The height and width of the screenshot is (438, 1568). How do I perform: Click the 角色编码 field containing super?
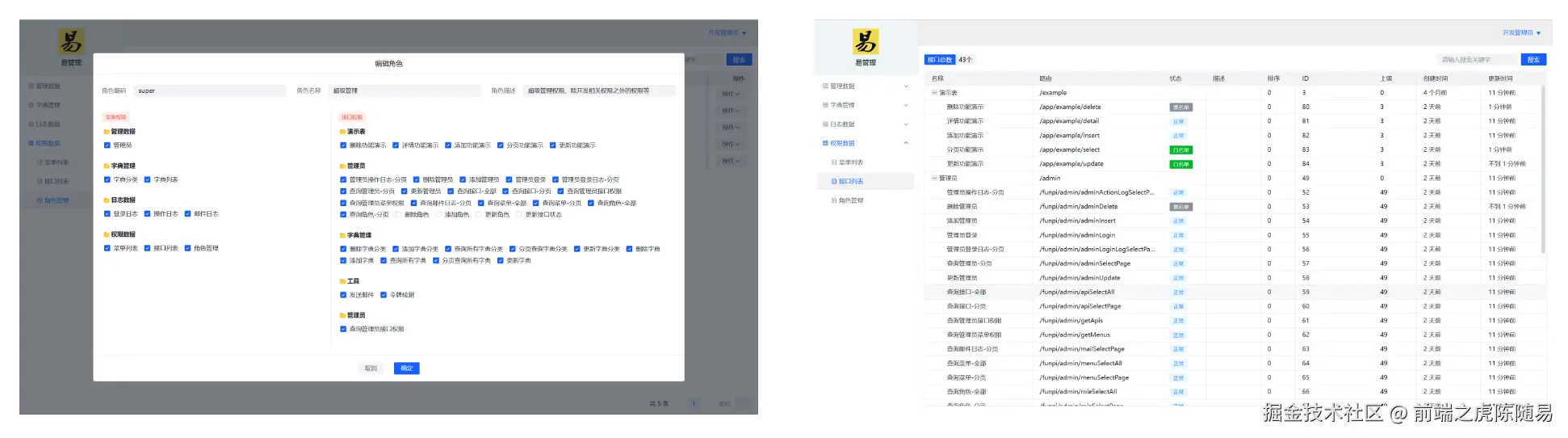coord(210,91)
